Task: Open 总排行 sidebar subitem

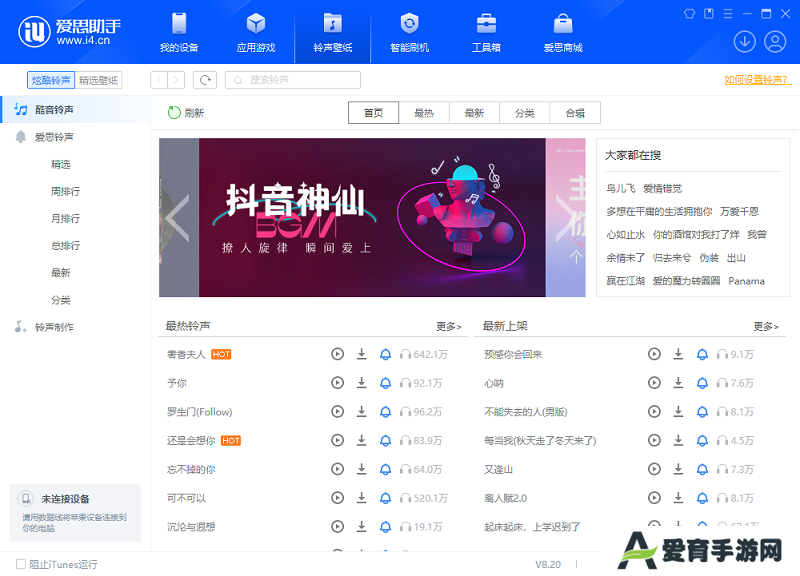Action: (65, 245)
